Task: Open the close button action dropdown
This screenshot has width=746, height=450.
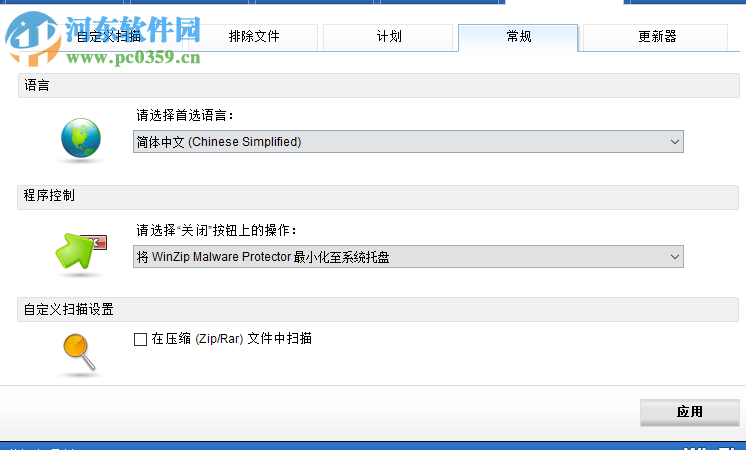Action: click(x=408, y=257)
